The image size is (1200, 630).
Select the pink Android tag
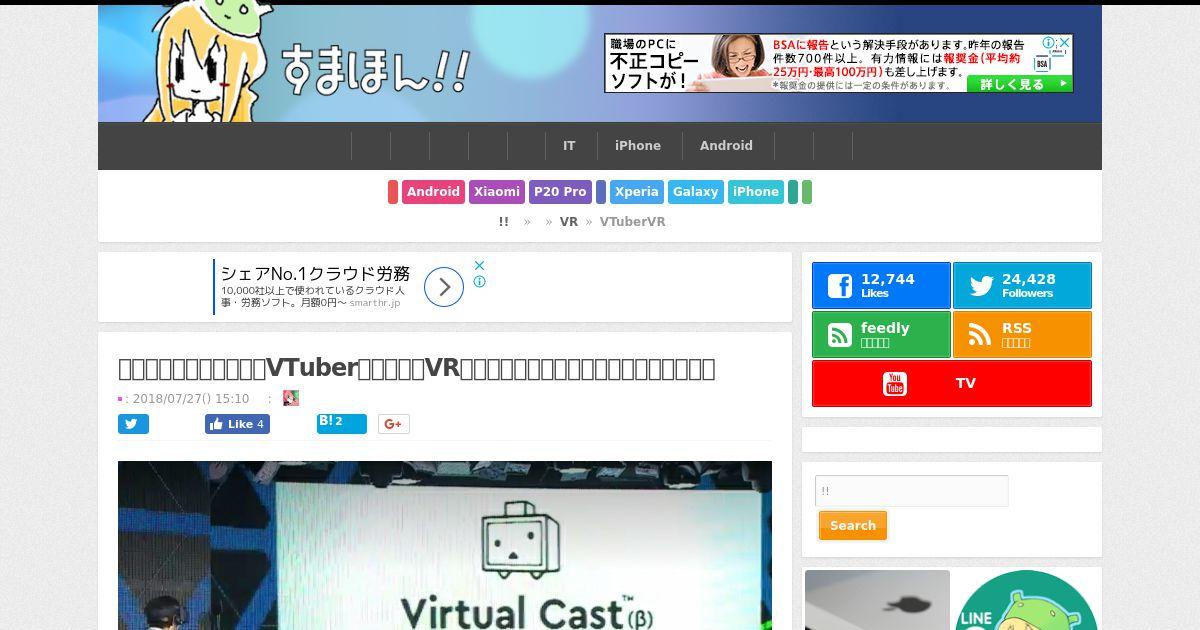pyautogui.click(x=433, y=192)
